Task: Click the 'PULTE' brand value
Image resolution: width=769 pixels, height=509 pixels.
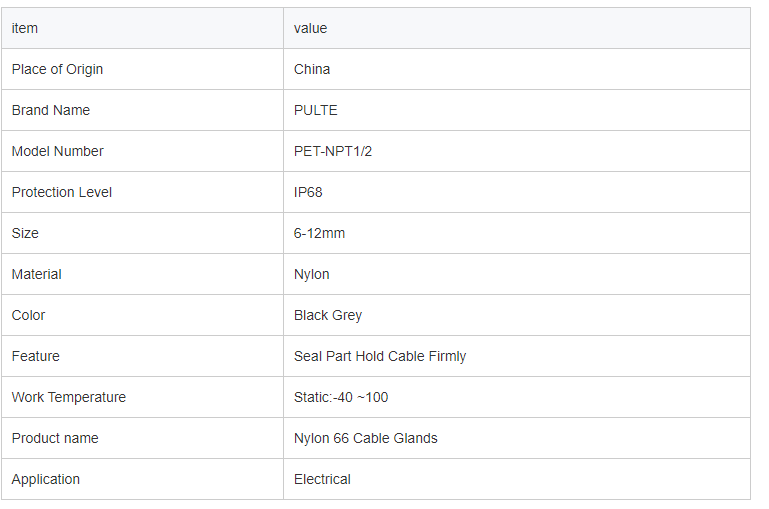Action: (316, 110)
